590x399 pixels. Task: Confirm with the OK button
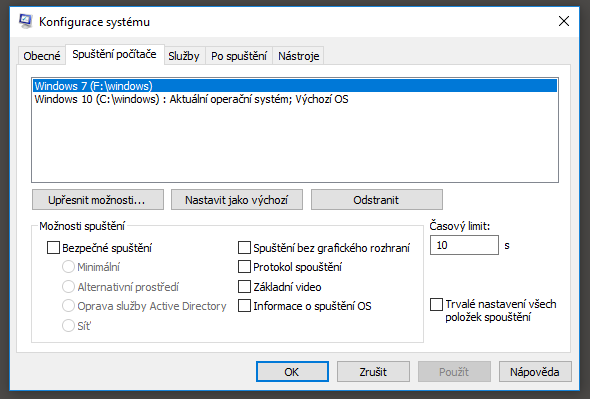292,372
